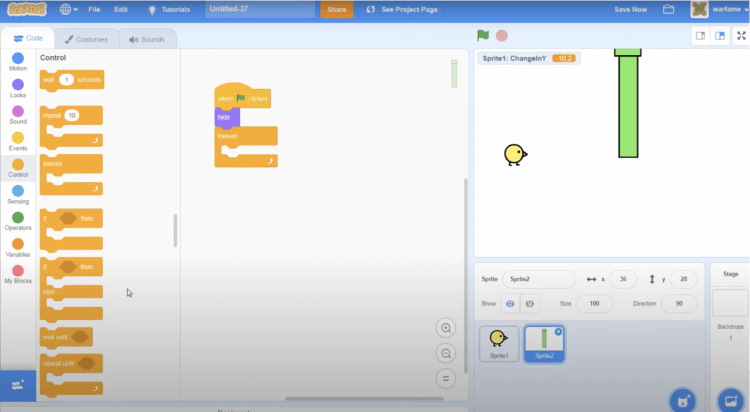
Task: Switch to the Costumes tab
Action: coord(86,39)
